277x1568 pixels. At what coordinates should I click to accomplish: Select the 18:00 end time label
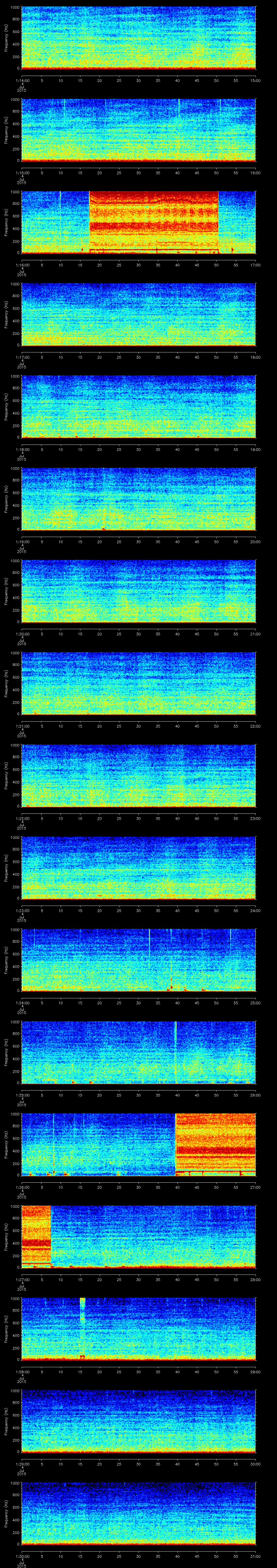pyautogui.click(x=256, y=357)
